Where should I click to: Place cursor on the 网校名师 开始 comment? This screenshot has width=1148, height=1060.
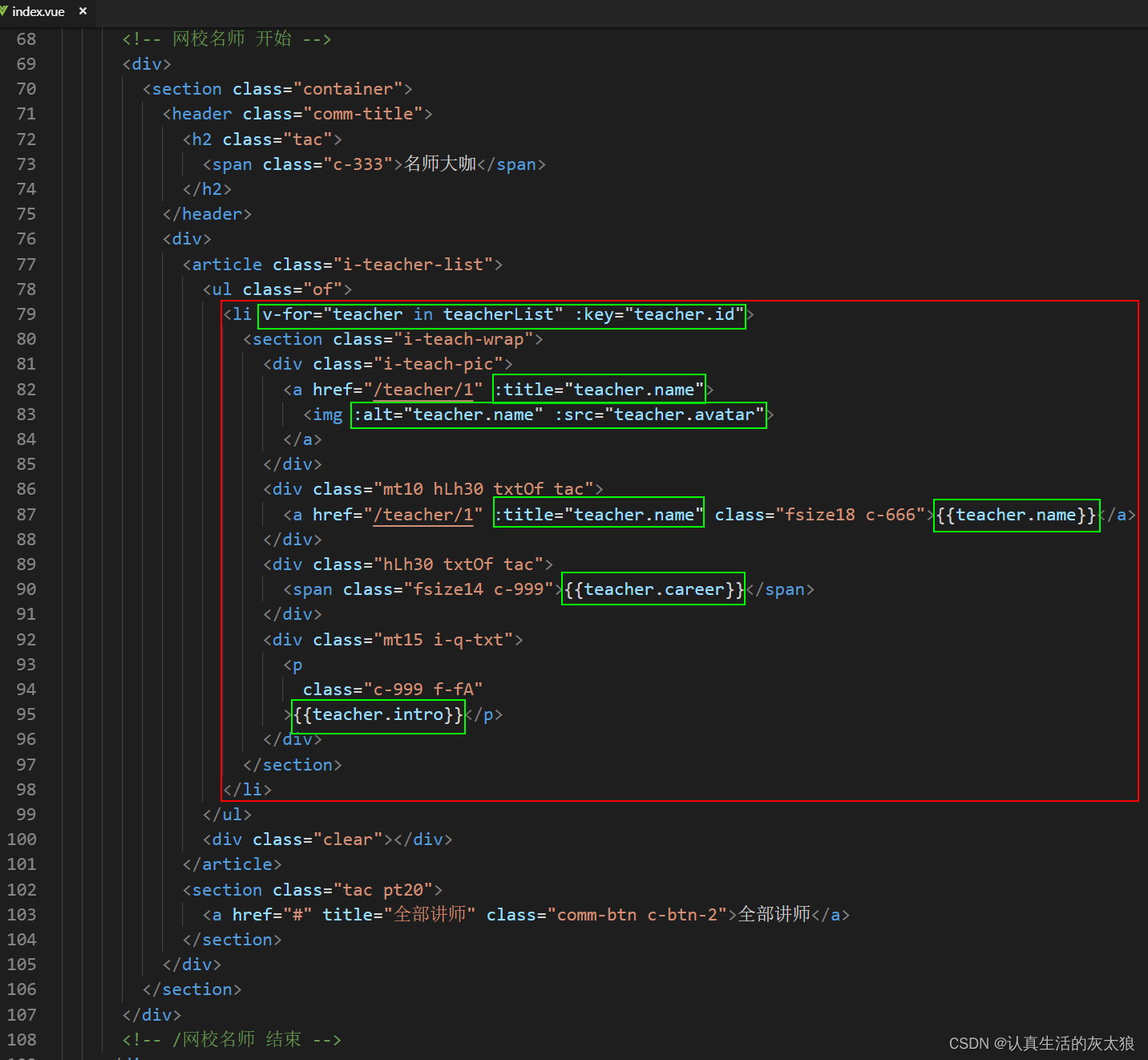(227, 39)
